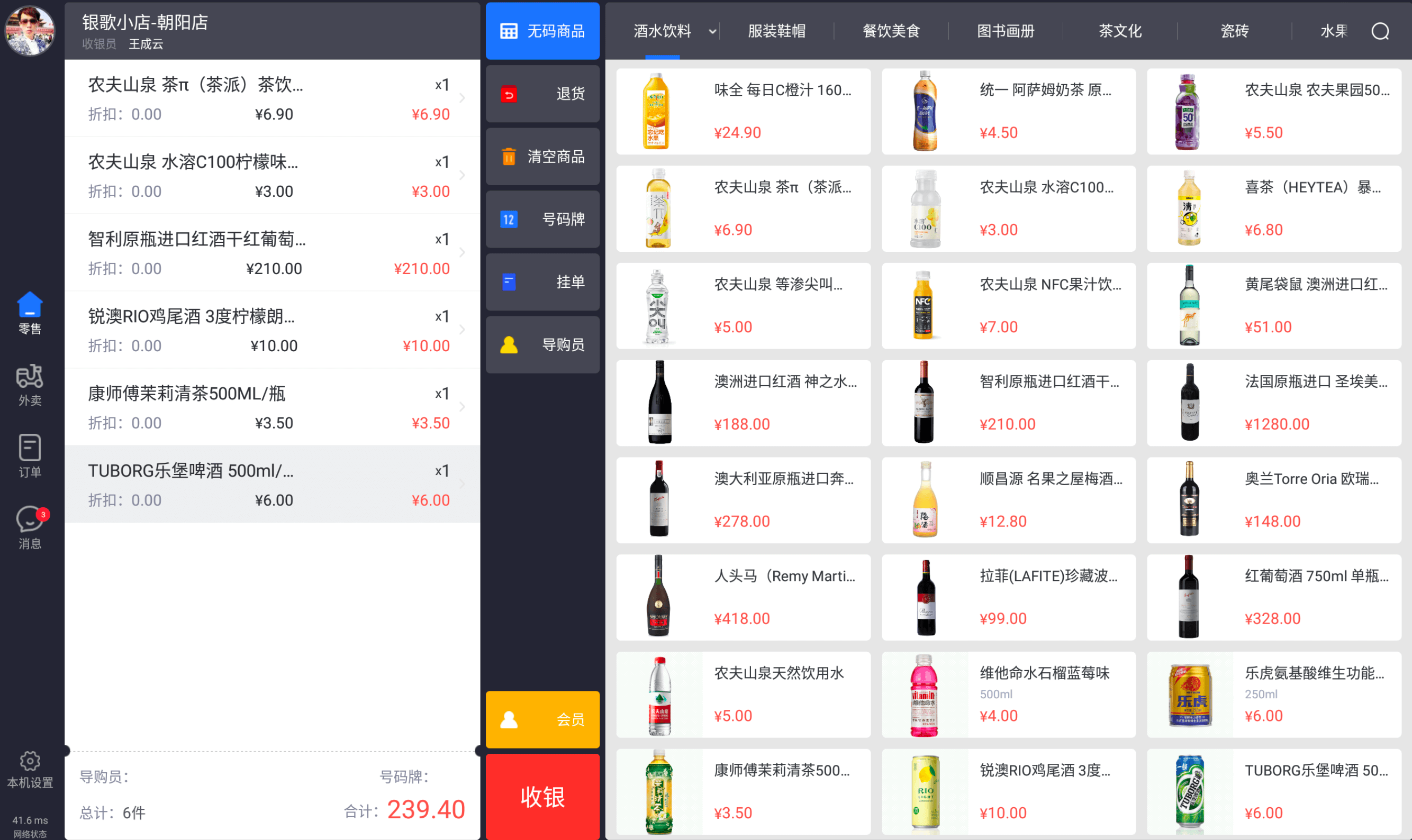Add 红葡萄酒 750ml 单瓶 product thumbnail

pyautogui.click(x=1188, y=597)
